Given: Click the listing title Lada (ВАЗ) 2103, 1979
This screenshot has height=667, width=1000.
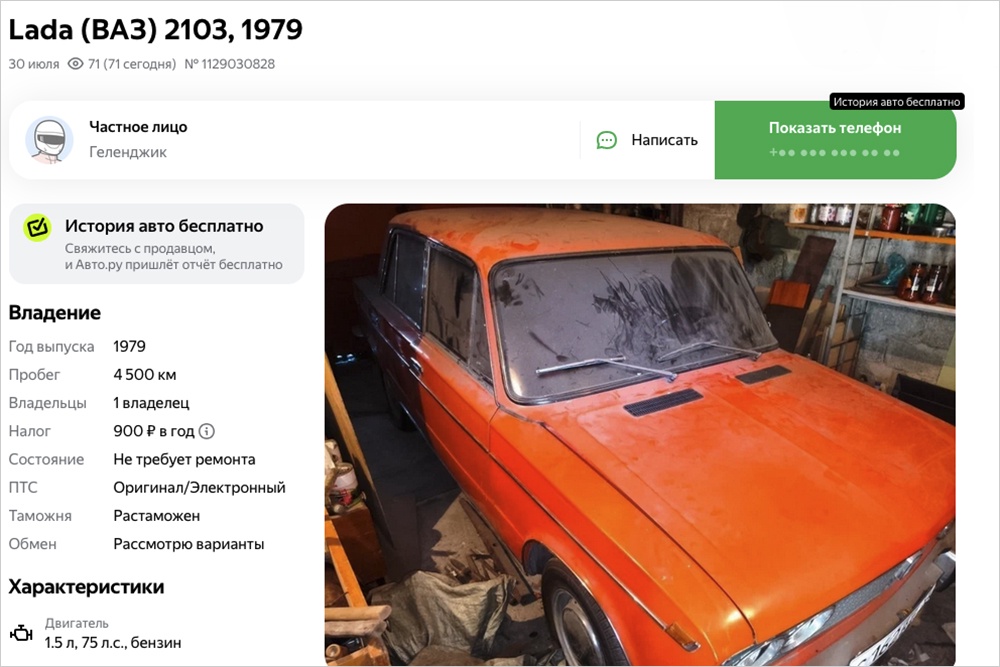Looking at the screenshot, I should [156, 29].
